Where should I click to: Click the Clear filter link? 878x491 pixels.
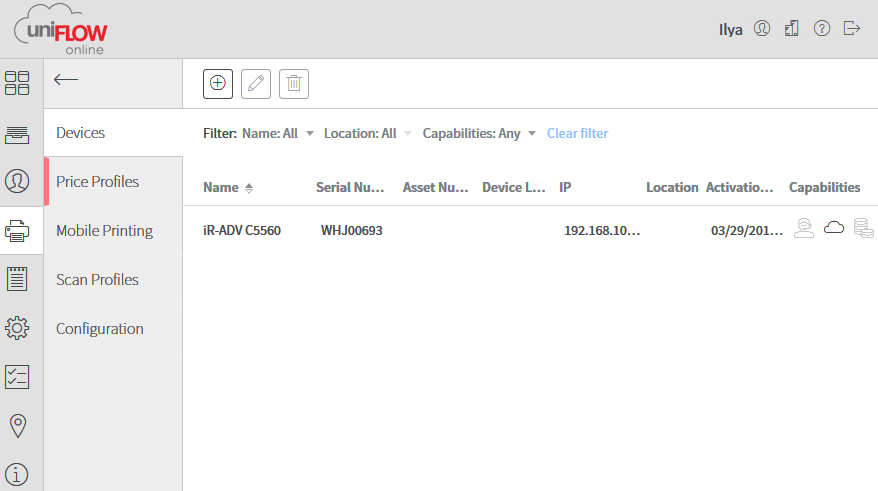click(x=577, y=133)
